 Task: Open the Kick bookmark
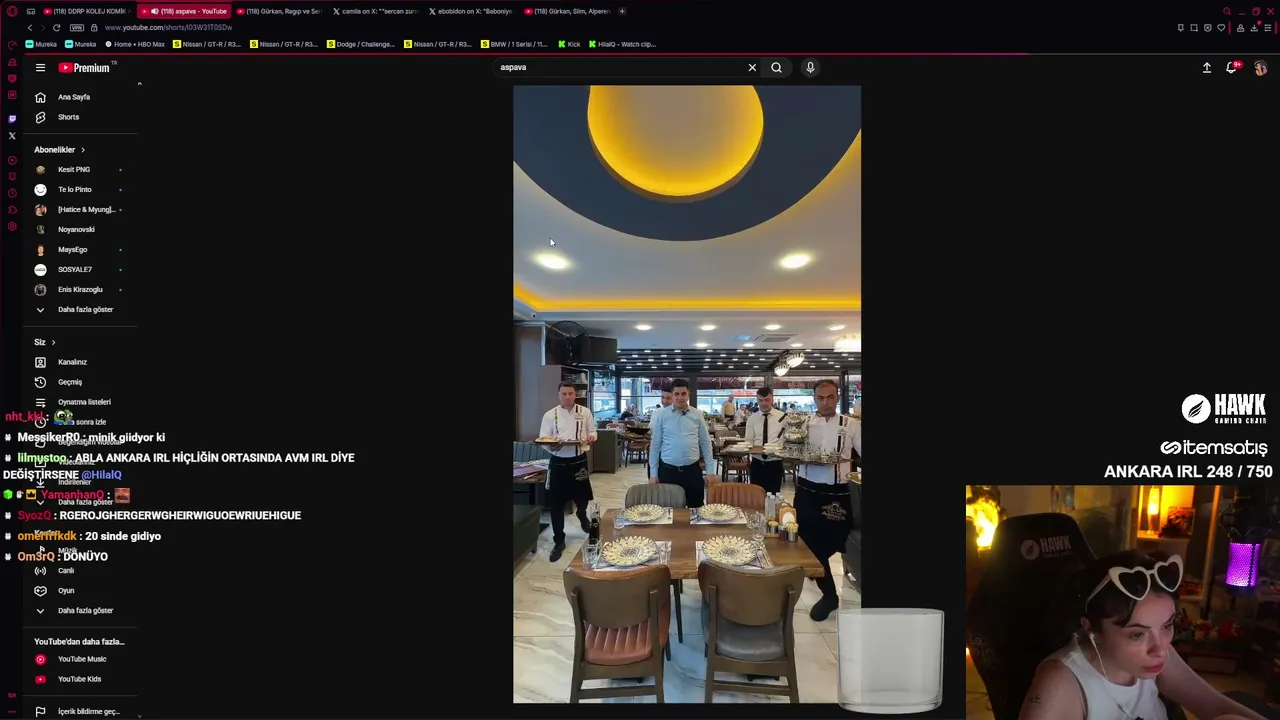(x=569, y=44)
